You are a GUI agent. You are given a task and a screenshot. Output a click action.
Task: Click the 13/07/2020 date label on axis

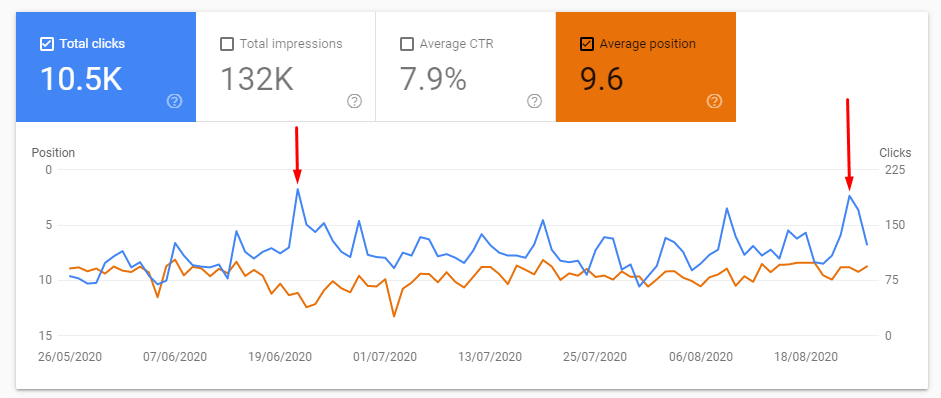coord(490,357)
